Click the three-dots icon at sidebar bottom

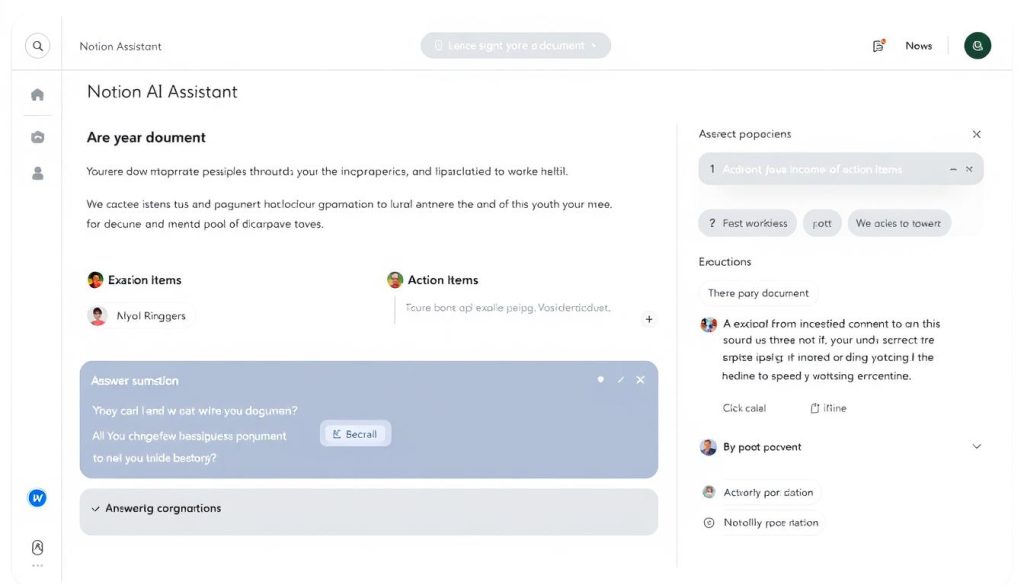point(37,566)
